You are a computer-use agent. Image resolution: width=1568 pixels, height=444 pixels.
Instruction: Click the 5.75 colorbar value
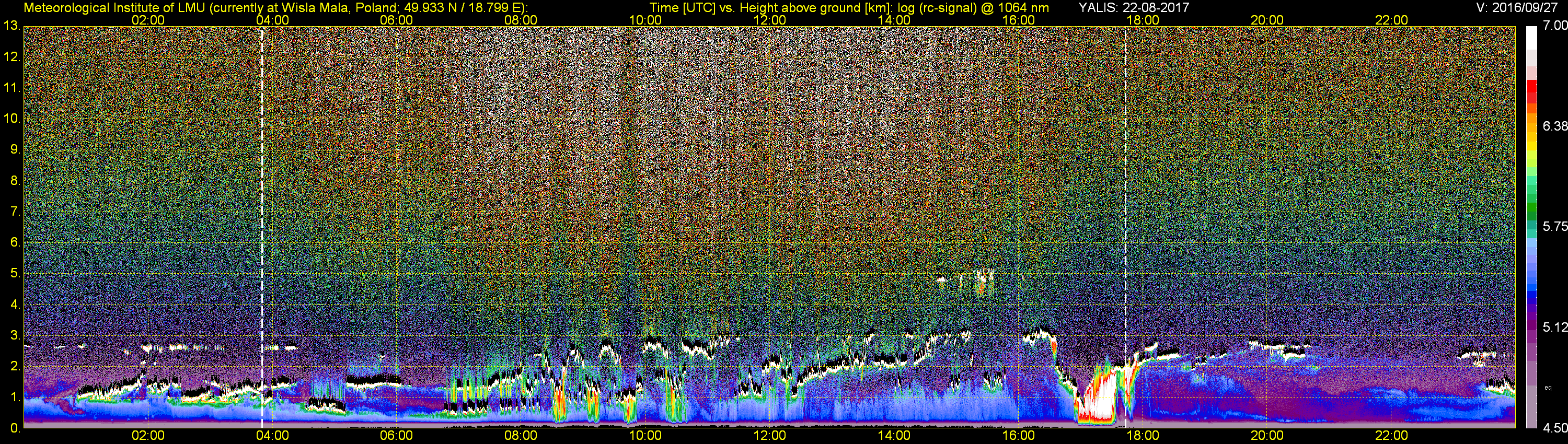1555,227
